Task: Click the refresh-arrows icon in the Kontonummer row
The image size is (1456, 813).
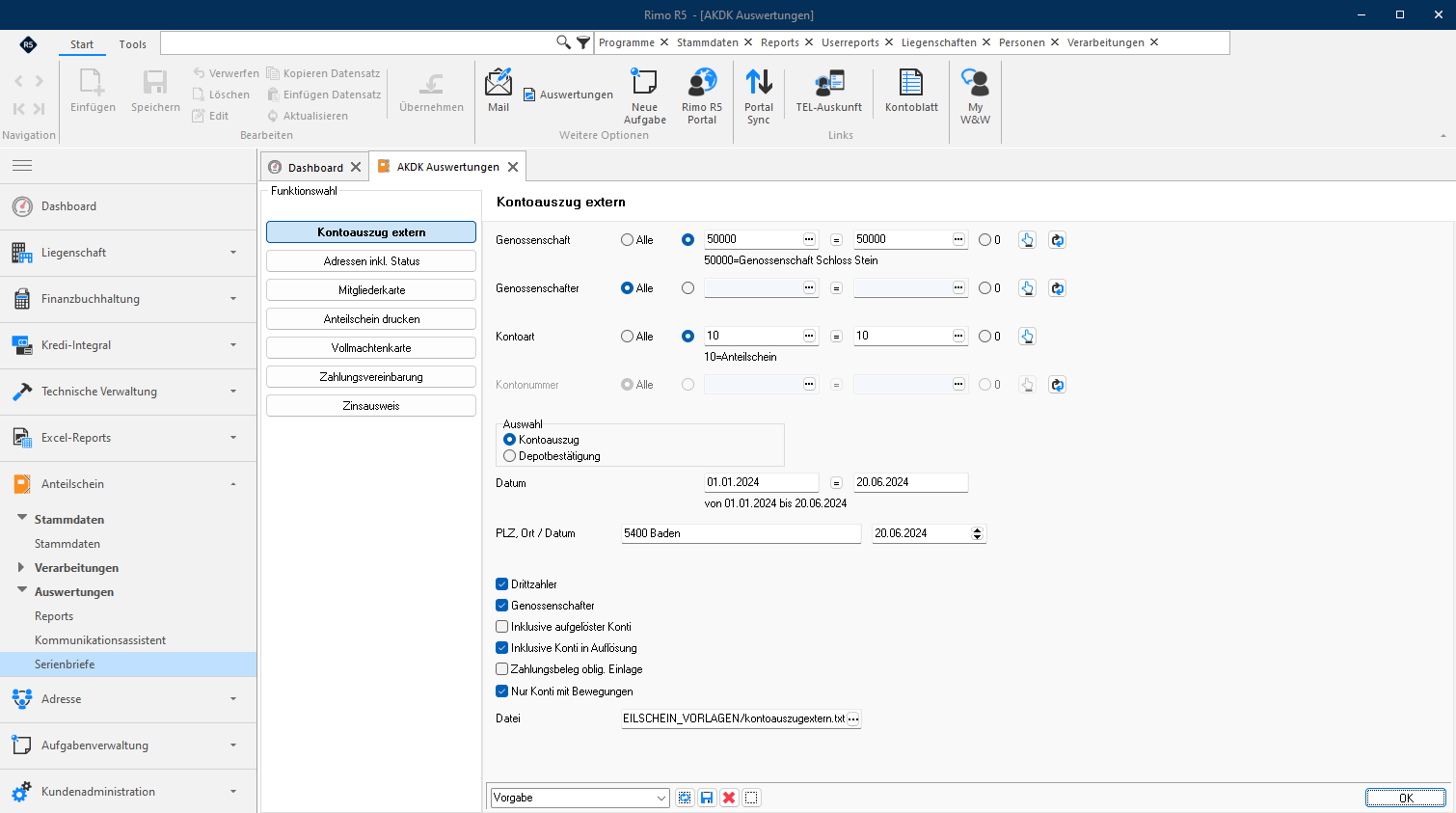Action: coord(1058,385)
